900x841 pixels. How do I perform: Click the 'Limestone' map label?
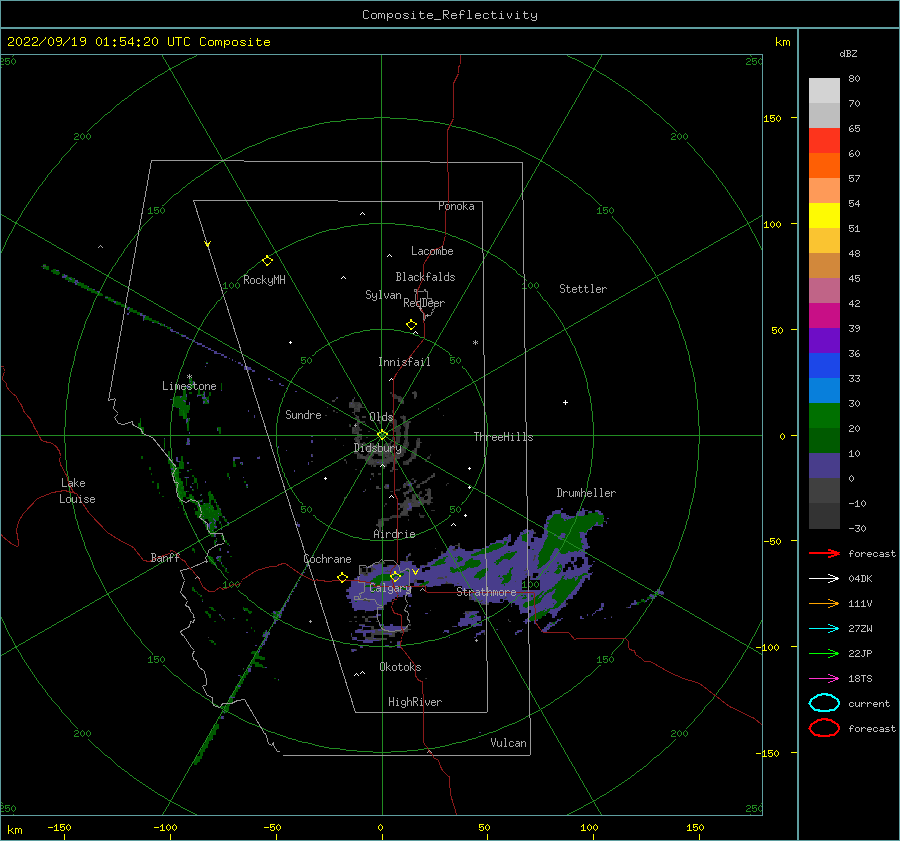189,386
